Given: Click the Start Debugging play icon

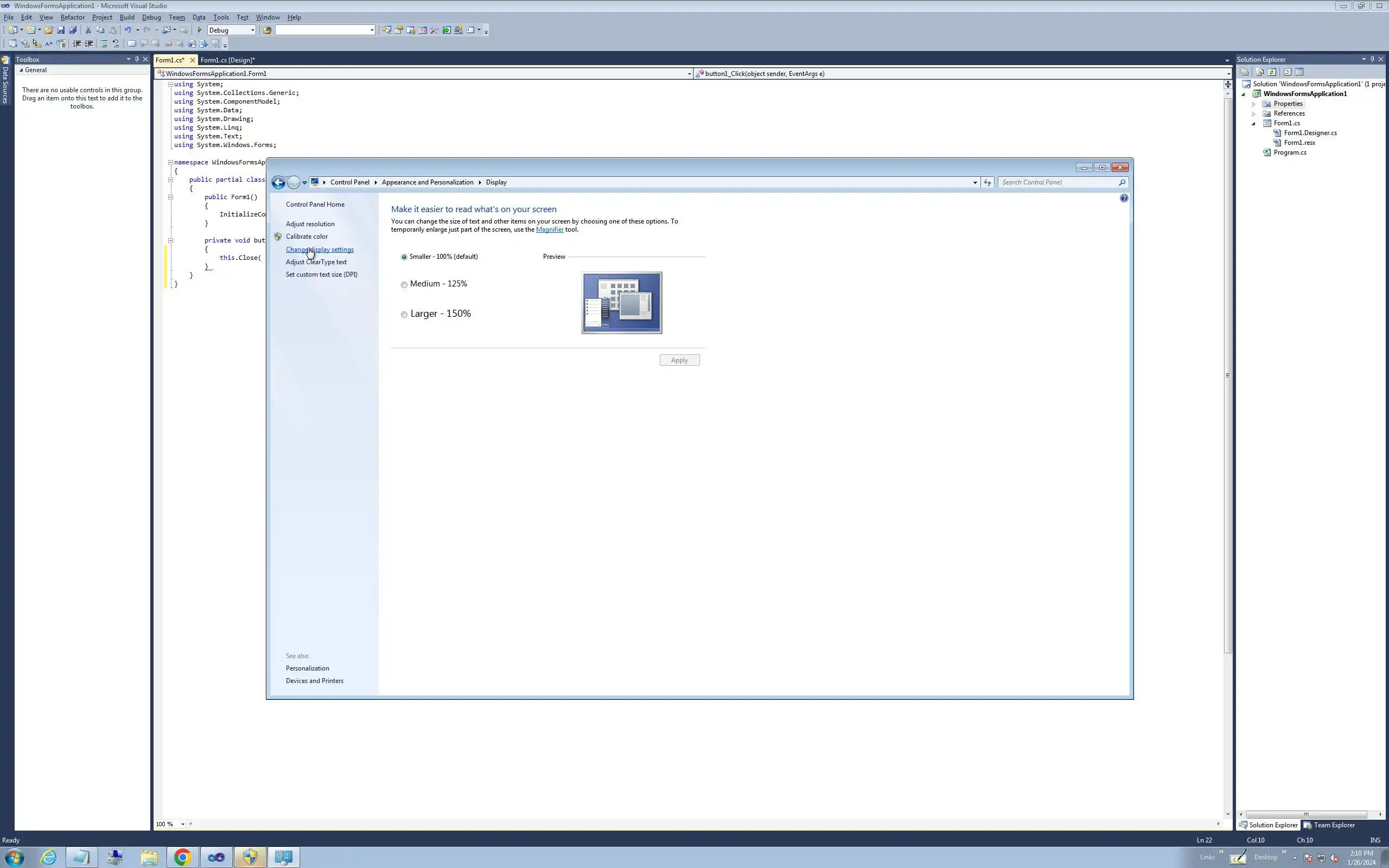Looking at the screenshot, I should click(199, 30).
